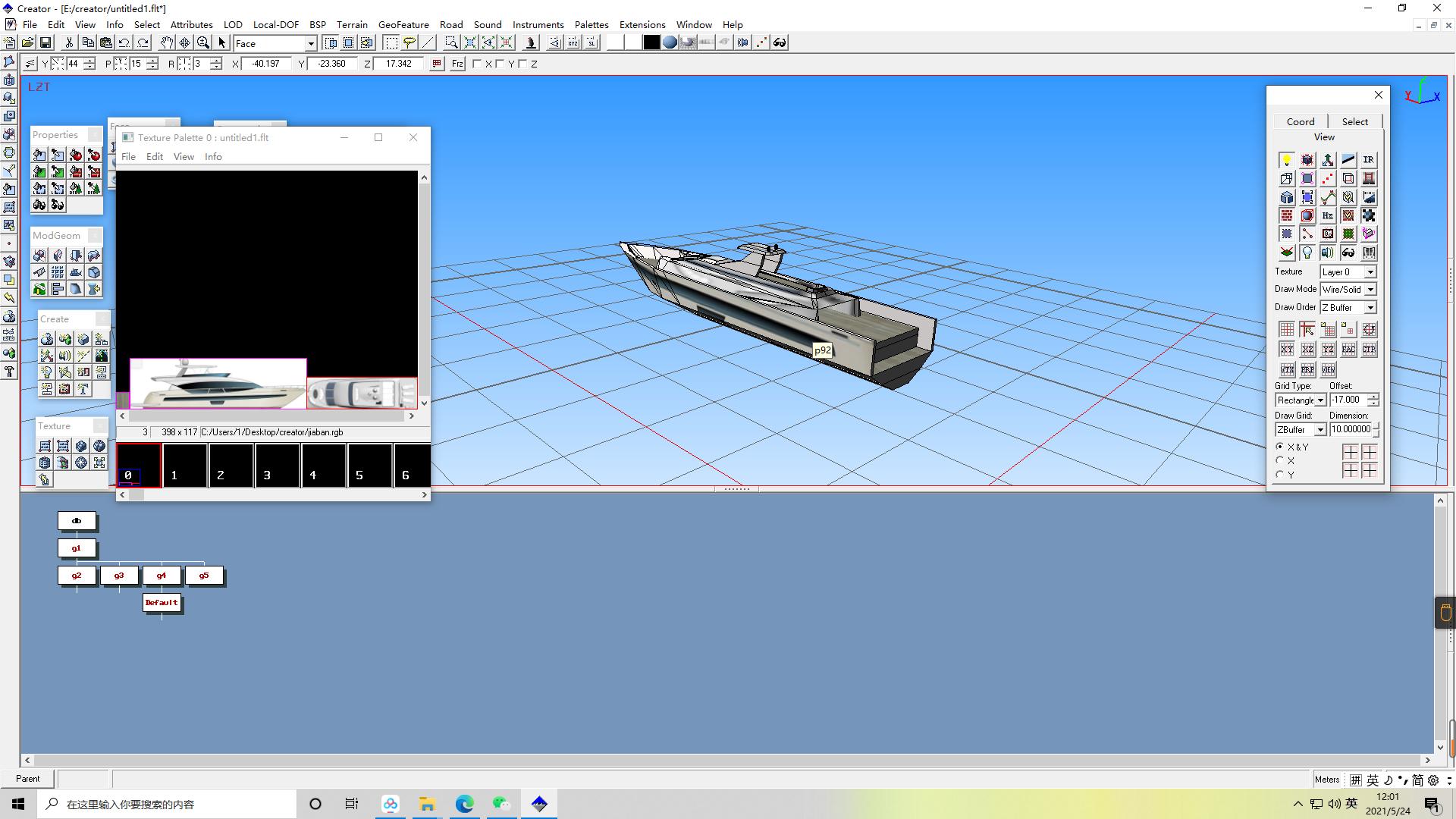
Task: Click the black color swatch in toolbar
Action: [x=651, y=43]
